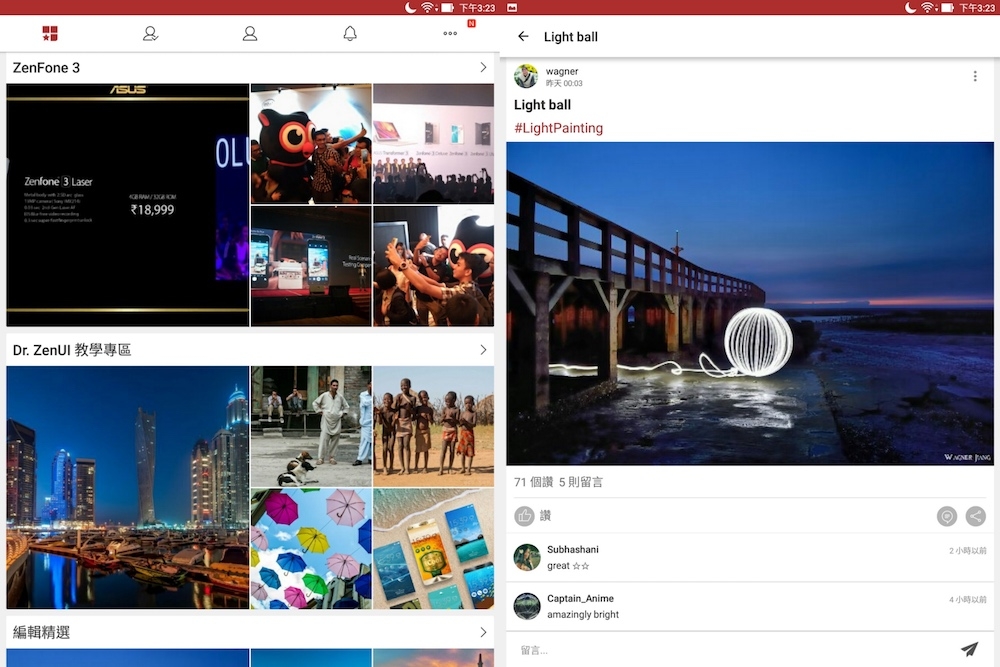
Task: Expand the 編輯精選 section arrow
Action: pos(483,632)
